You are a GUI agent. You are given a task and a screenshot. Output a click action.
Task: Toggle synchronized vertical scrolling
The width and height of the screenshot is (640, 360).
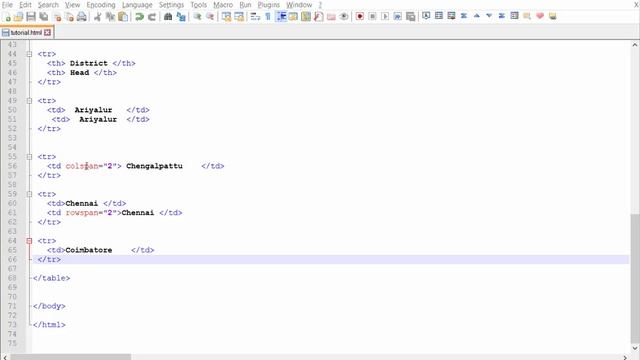click(x=226, y=17)
